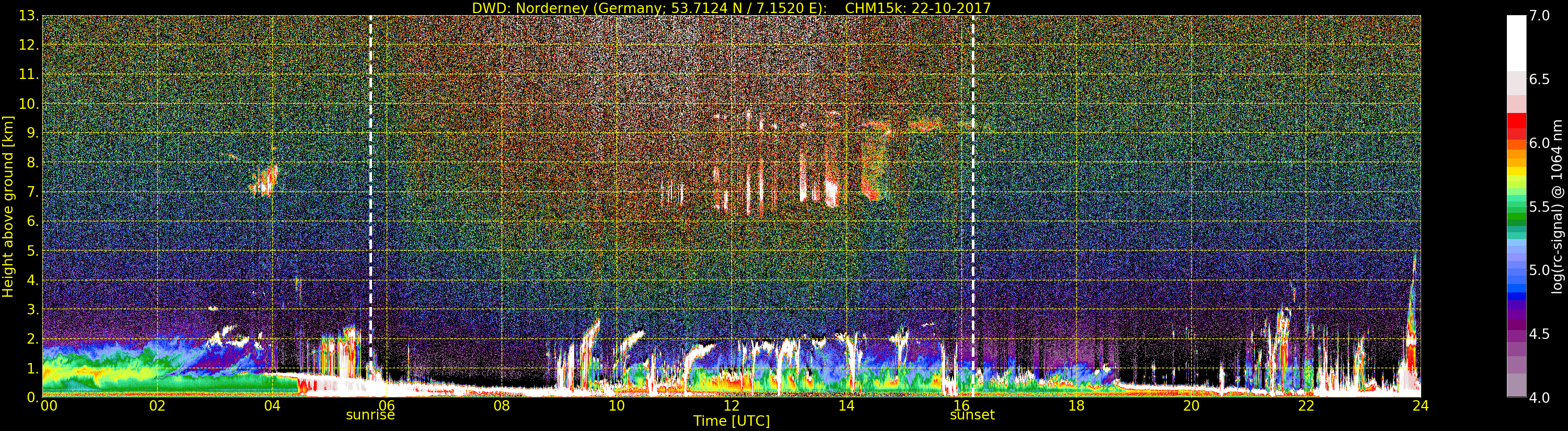The height and width of the screenshot is (431, 1568).
Task: Pick the white band atop the colorbar
Action: (1516, 43)
